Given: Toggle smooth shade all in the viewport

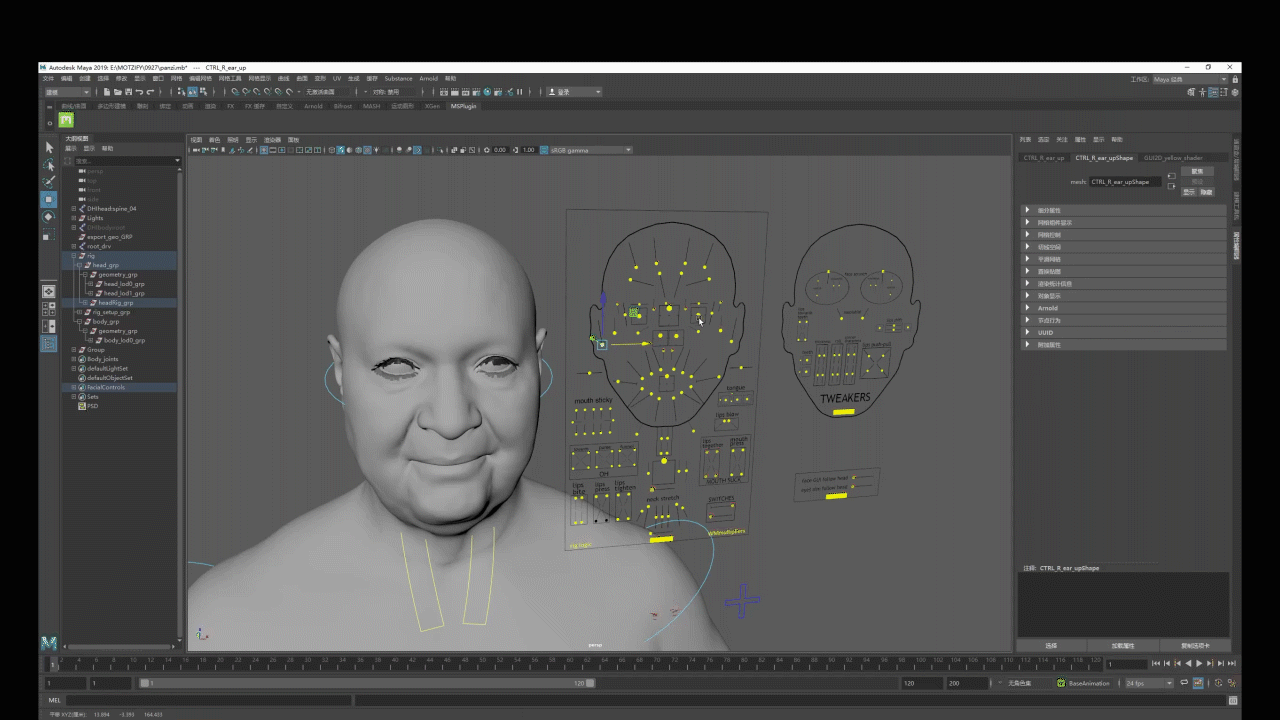Looking at the screenshot, I should (341, 150).
